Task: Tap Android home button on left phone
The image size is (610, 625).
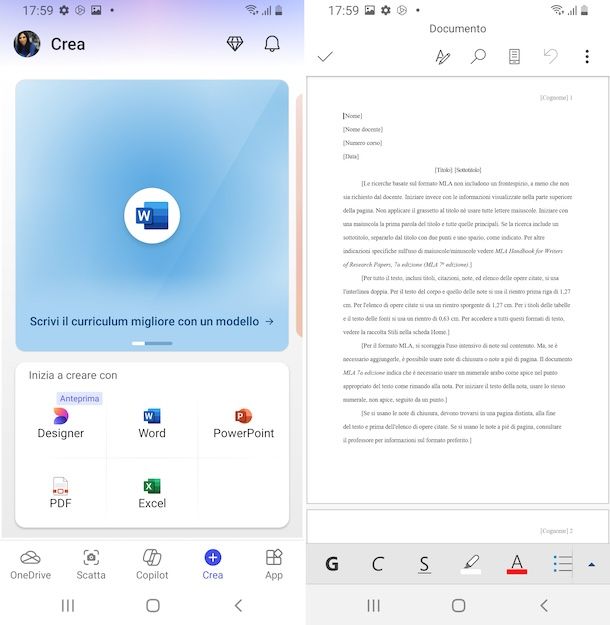Action: click(153, 605)
